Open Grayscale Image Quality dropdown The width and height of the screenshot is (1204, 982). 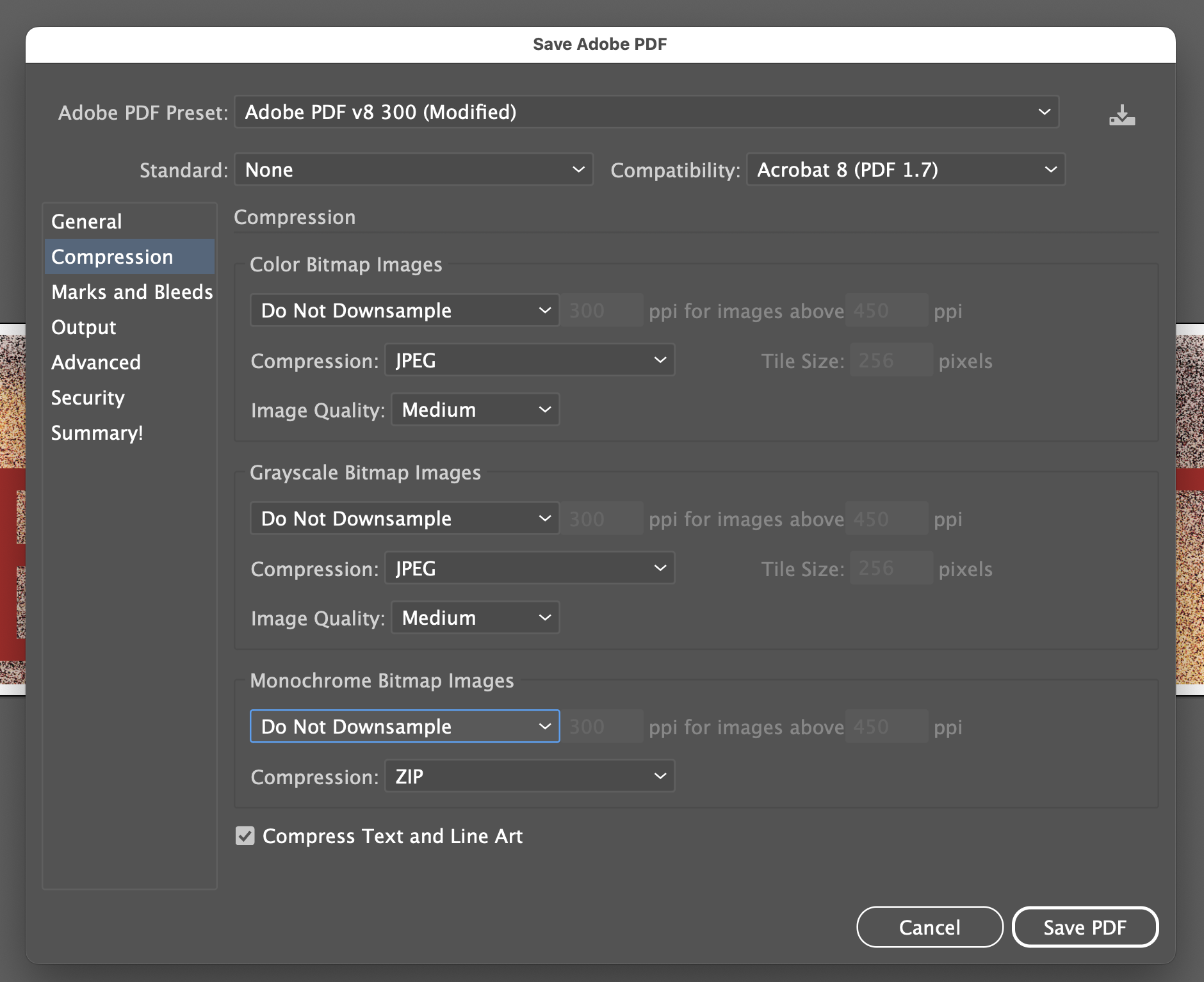click(x=475, y=618)
